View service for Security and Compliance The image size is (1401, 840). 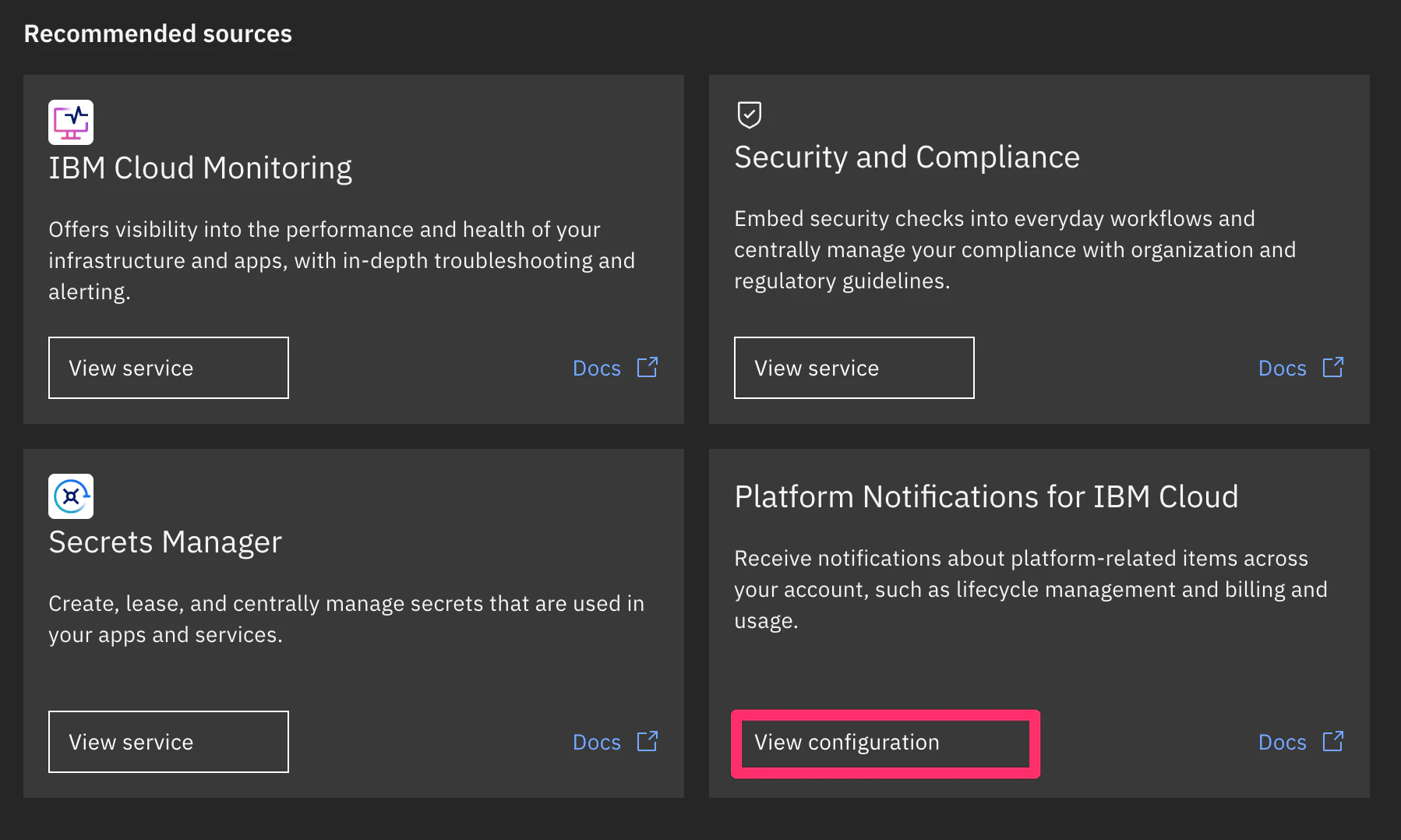click(854, 368)
